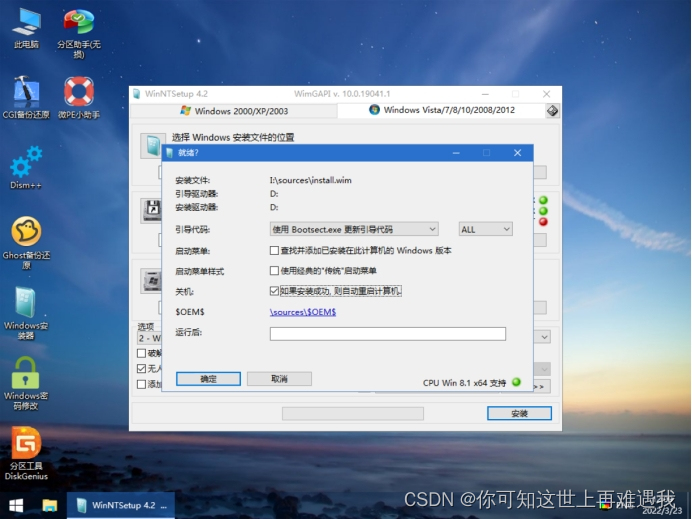Uncheck 如果安装成功则自动重启计算机

tap(274, 291)
